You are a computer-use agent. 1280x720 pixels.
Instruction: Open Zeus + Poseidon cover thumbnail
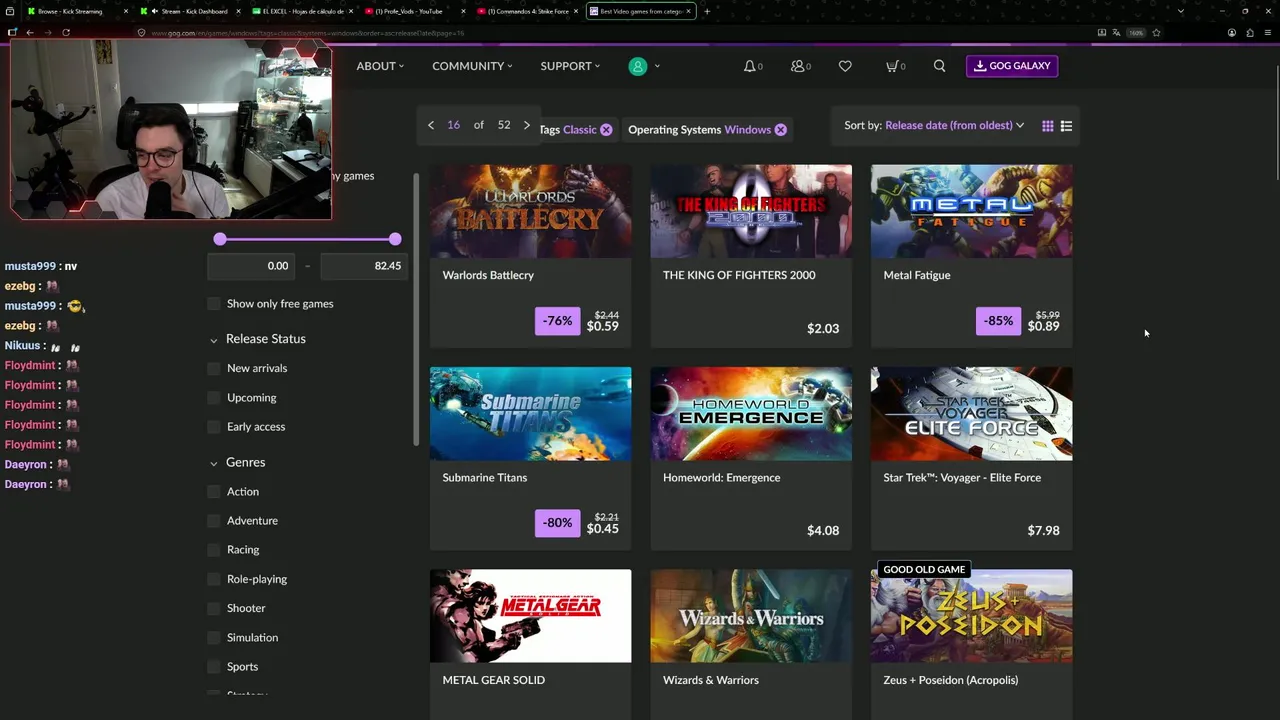(x=971, y=616)
